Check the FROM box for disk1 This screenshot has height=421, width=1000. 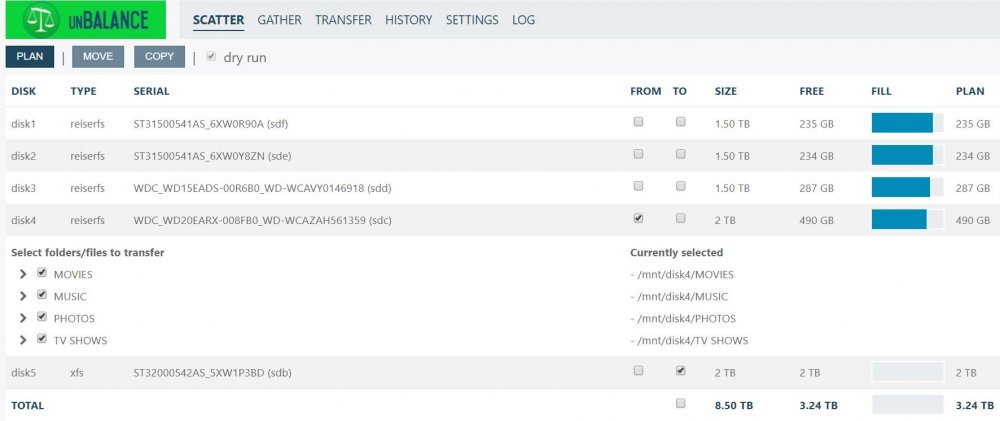(x=638, y=122)
